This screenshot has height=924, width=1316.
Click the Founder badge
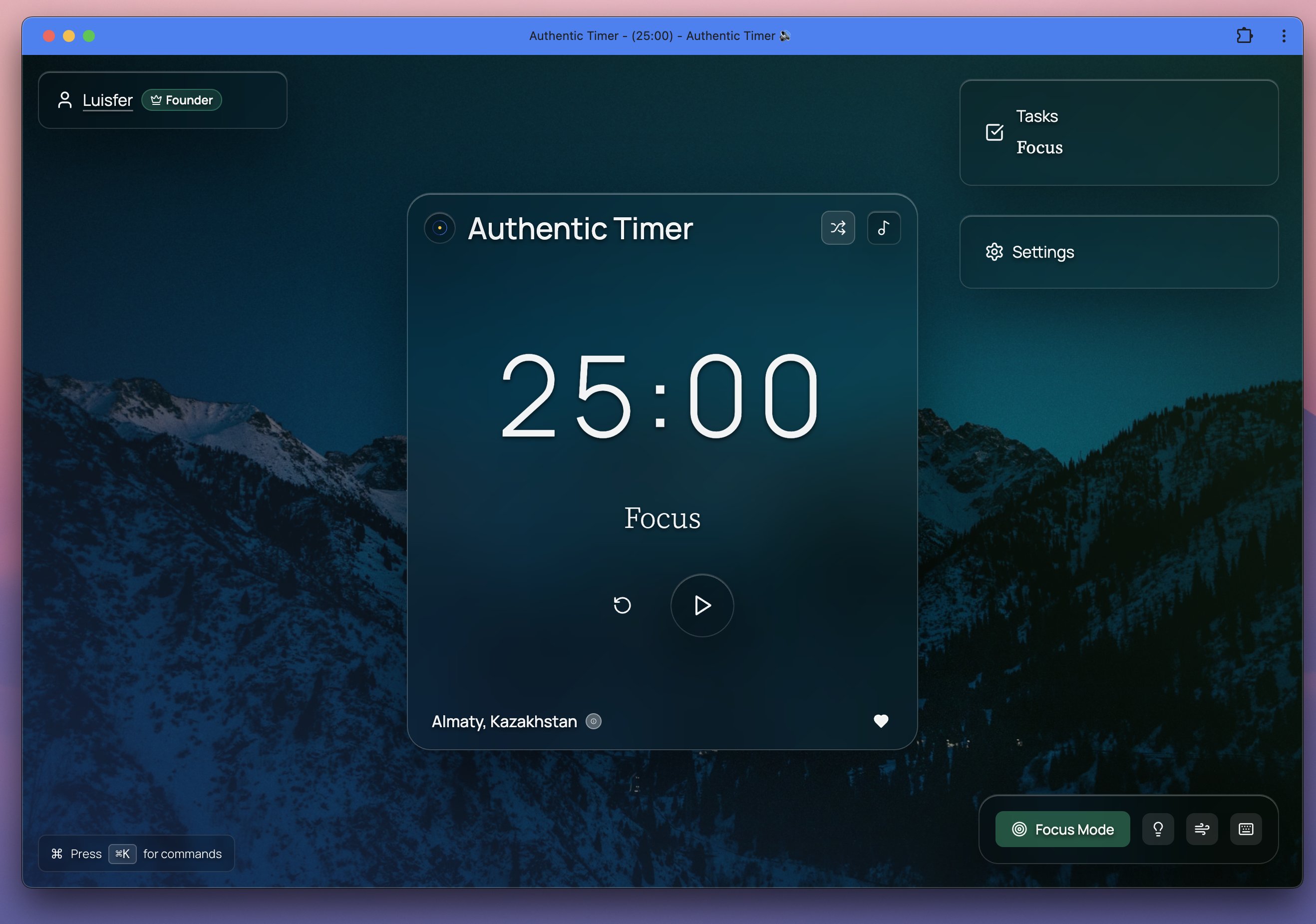[x=182, y=100]
